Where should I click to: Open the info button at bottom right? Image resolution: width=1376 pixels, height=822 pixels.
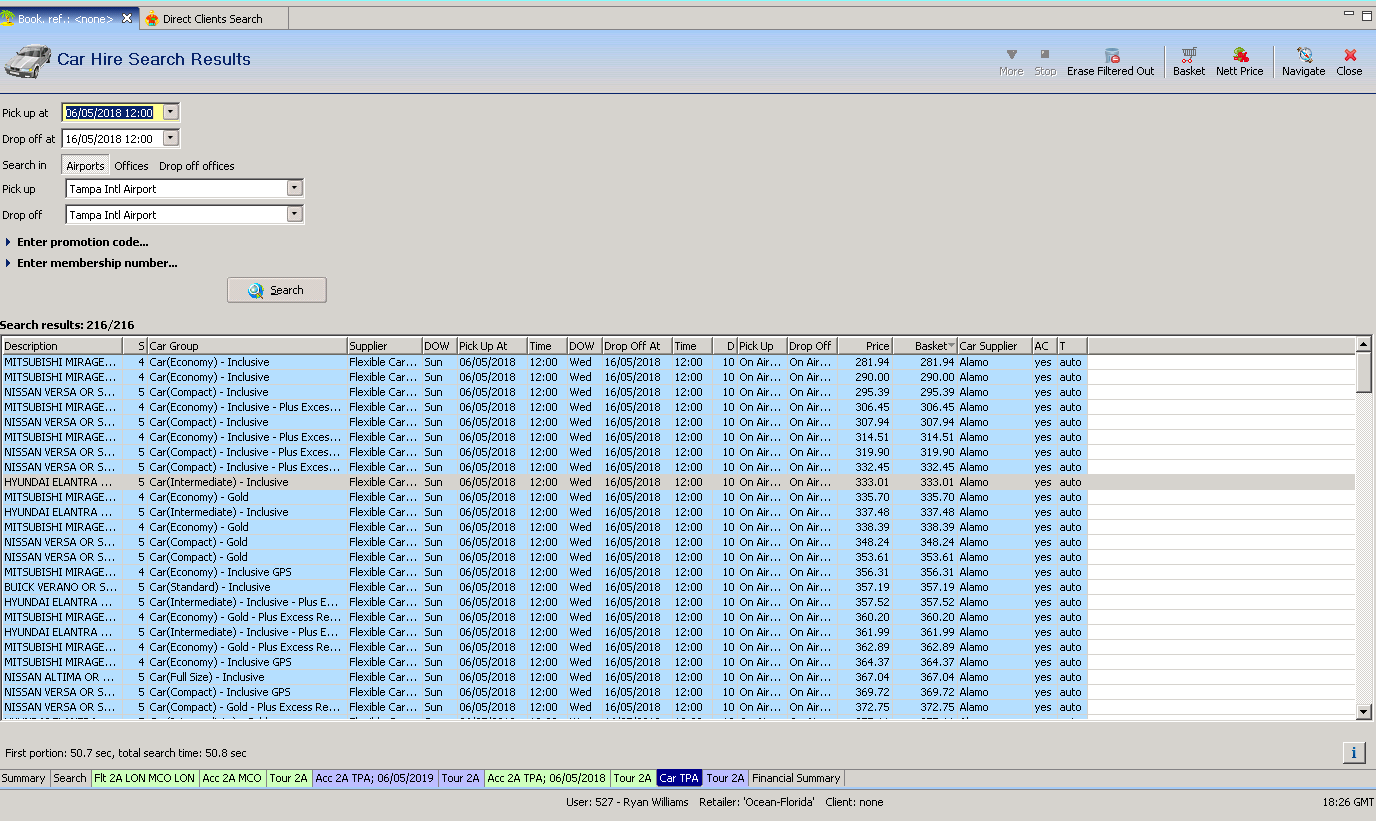pyautogui.click(x=1353, y=753)
